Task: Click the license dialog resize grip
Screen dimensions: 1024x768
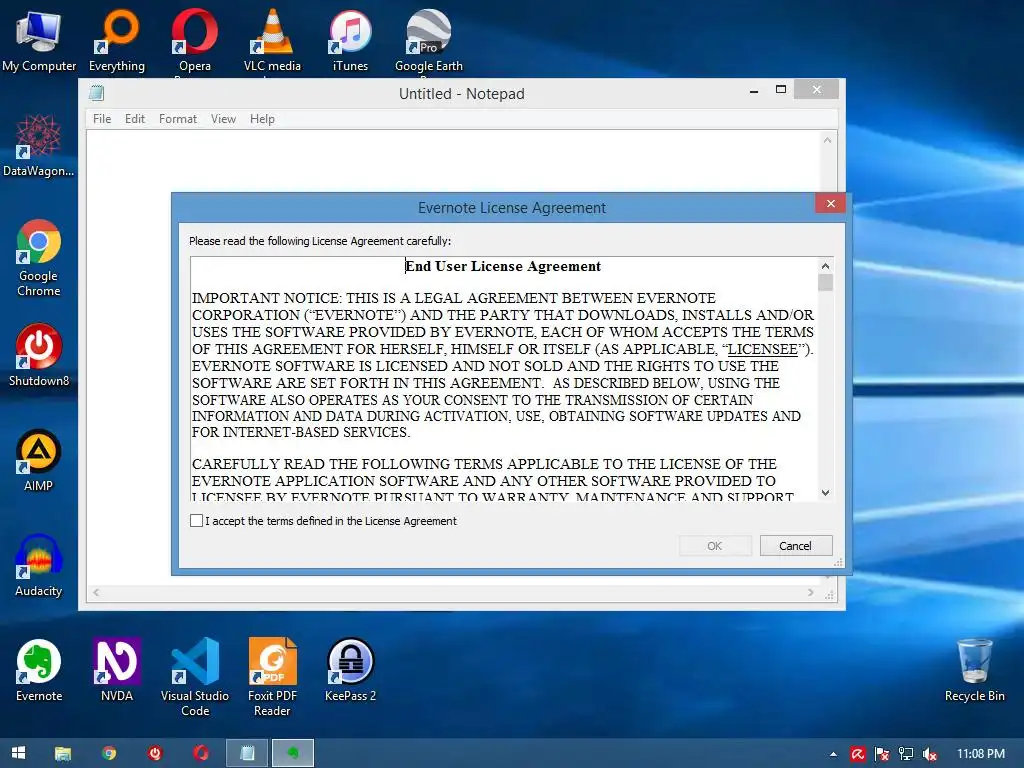Action: pyautogui.click(x=839, y=562)
